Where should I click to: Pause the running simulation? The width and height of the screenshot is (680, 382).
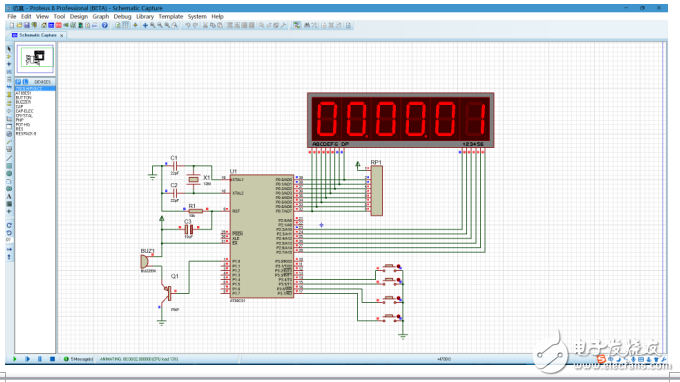click(39, 359)
